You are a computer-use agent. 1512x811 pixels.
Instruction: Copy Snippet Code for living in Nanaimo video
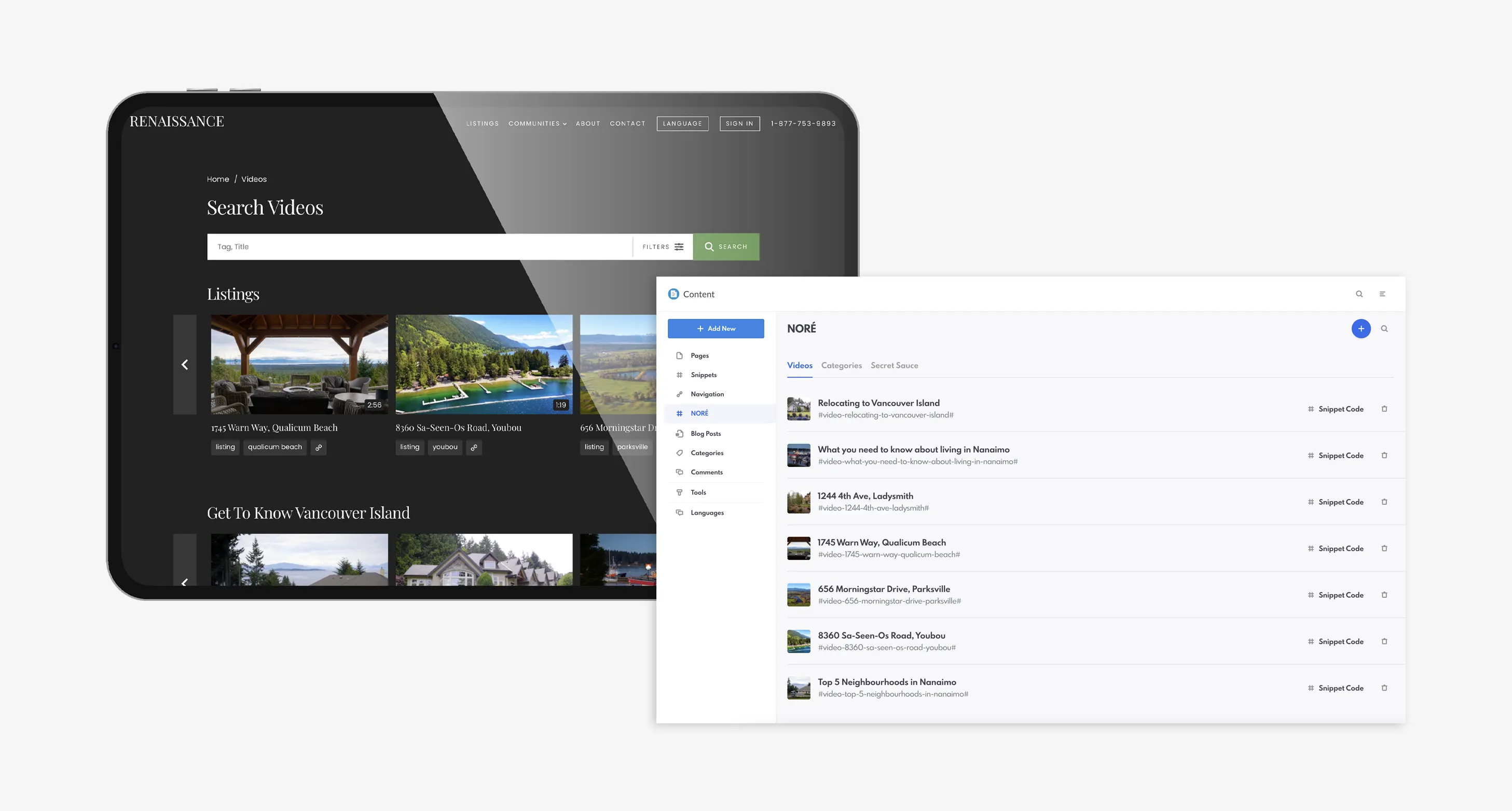pyautogui.click(x=1336, y=456)
